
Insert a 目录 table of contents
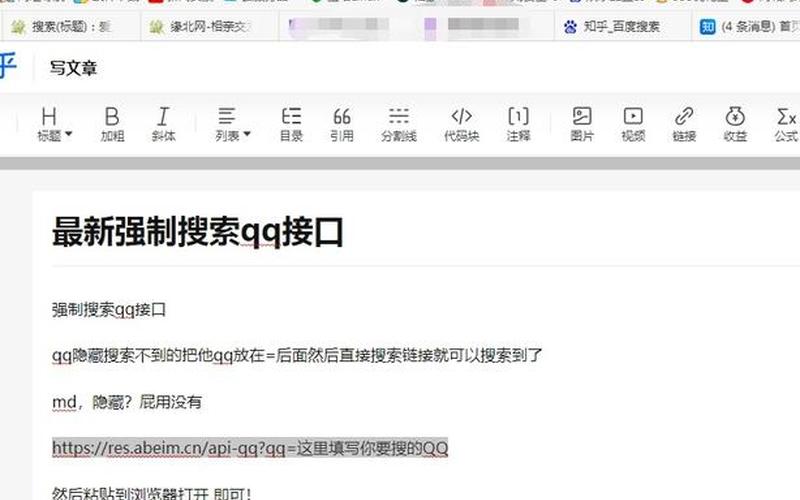point(291,124)
